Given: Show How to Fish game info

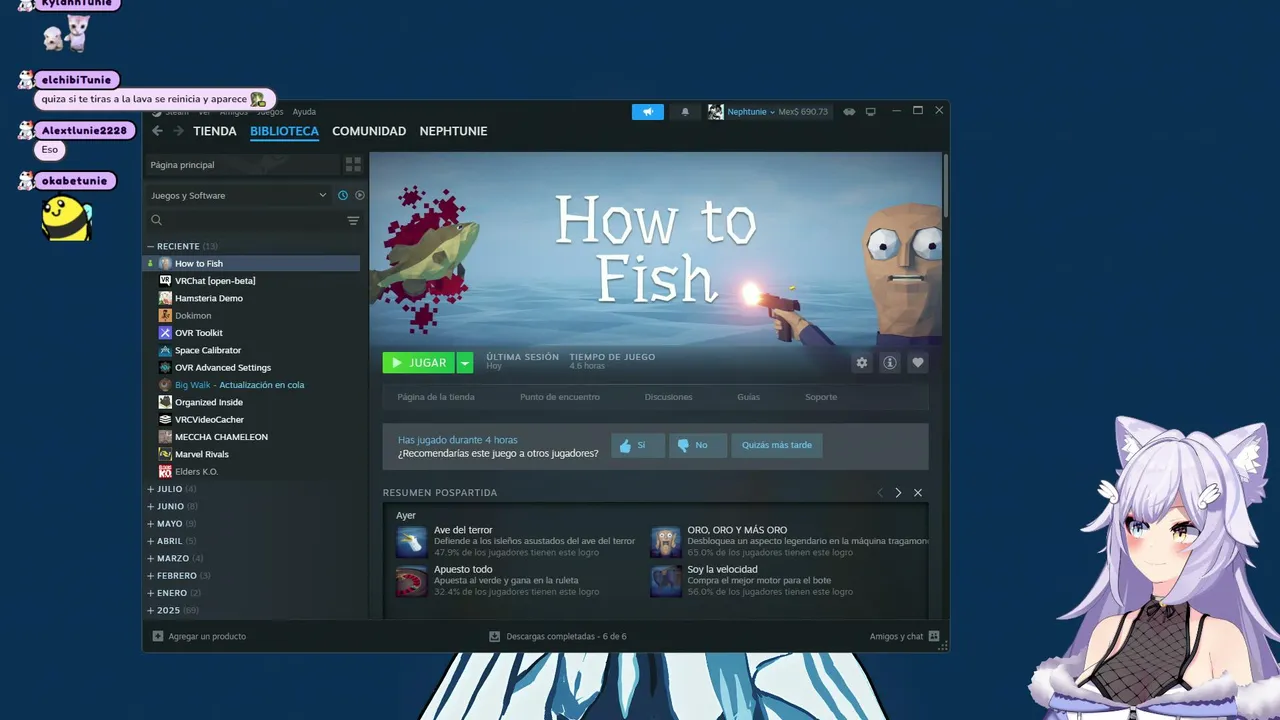Looking at the screenshot, I should point(889,363).
